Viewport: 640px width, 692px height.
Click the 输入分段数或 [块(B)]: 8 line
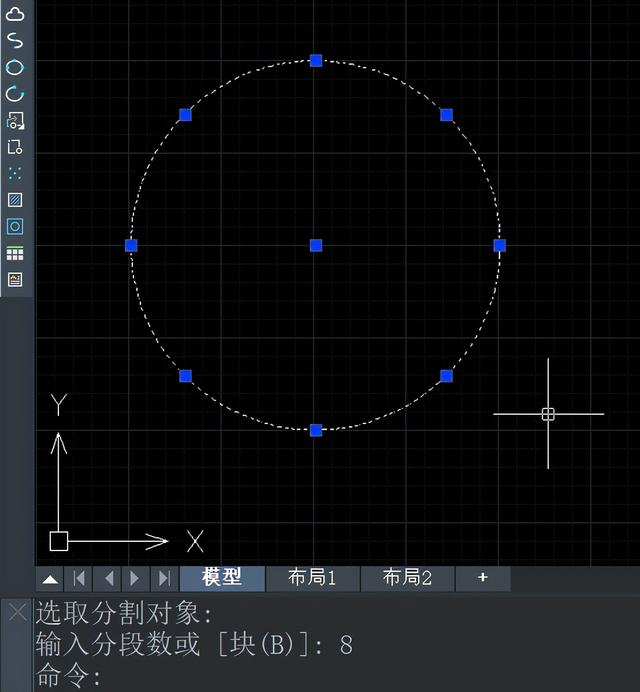click(194, 644)
